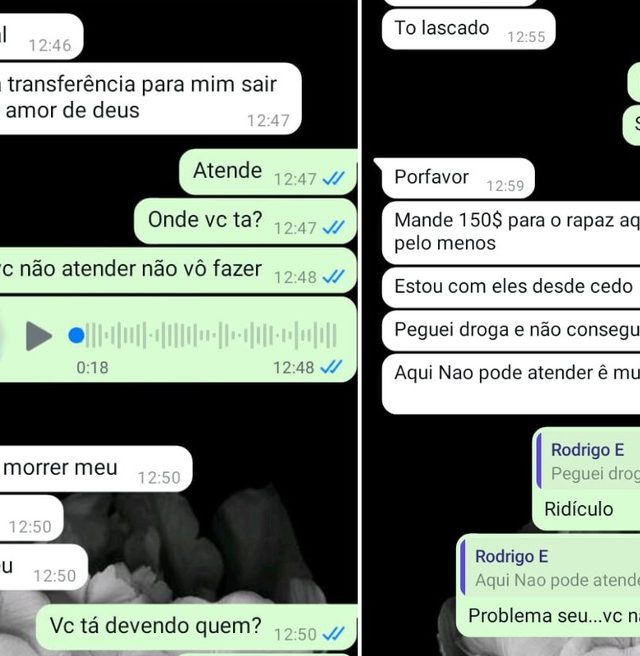This screenshot has width=640, height=656.
Task: Click the 'Peguei droga e não consegu' message
Action: [x=511, y=331]
